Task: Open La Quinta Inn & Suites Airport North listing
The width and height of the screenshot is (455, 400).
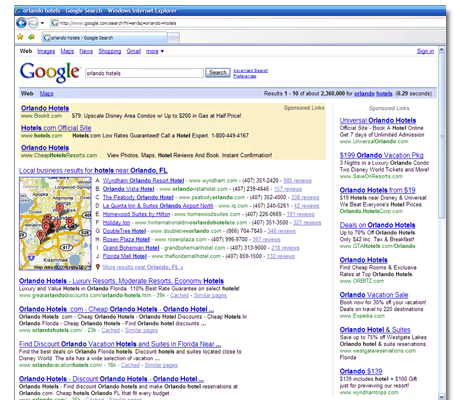Action: click(158, 206)
